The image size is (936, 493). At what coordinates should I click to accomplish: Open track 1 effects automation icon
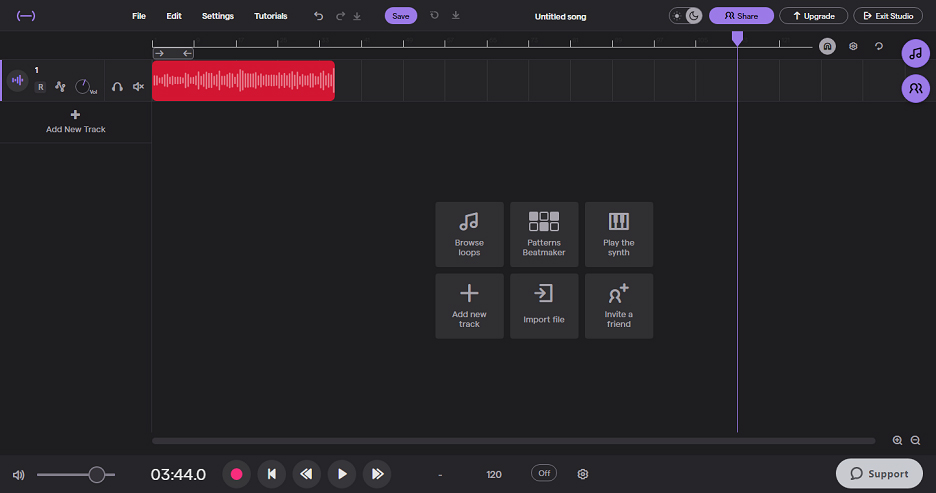point(60,87)
